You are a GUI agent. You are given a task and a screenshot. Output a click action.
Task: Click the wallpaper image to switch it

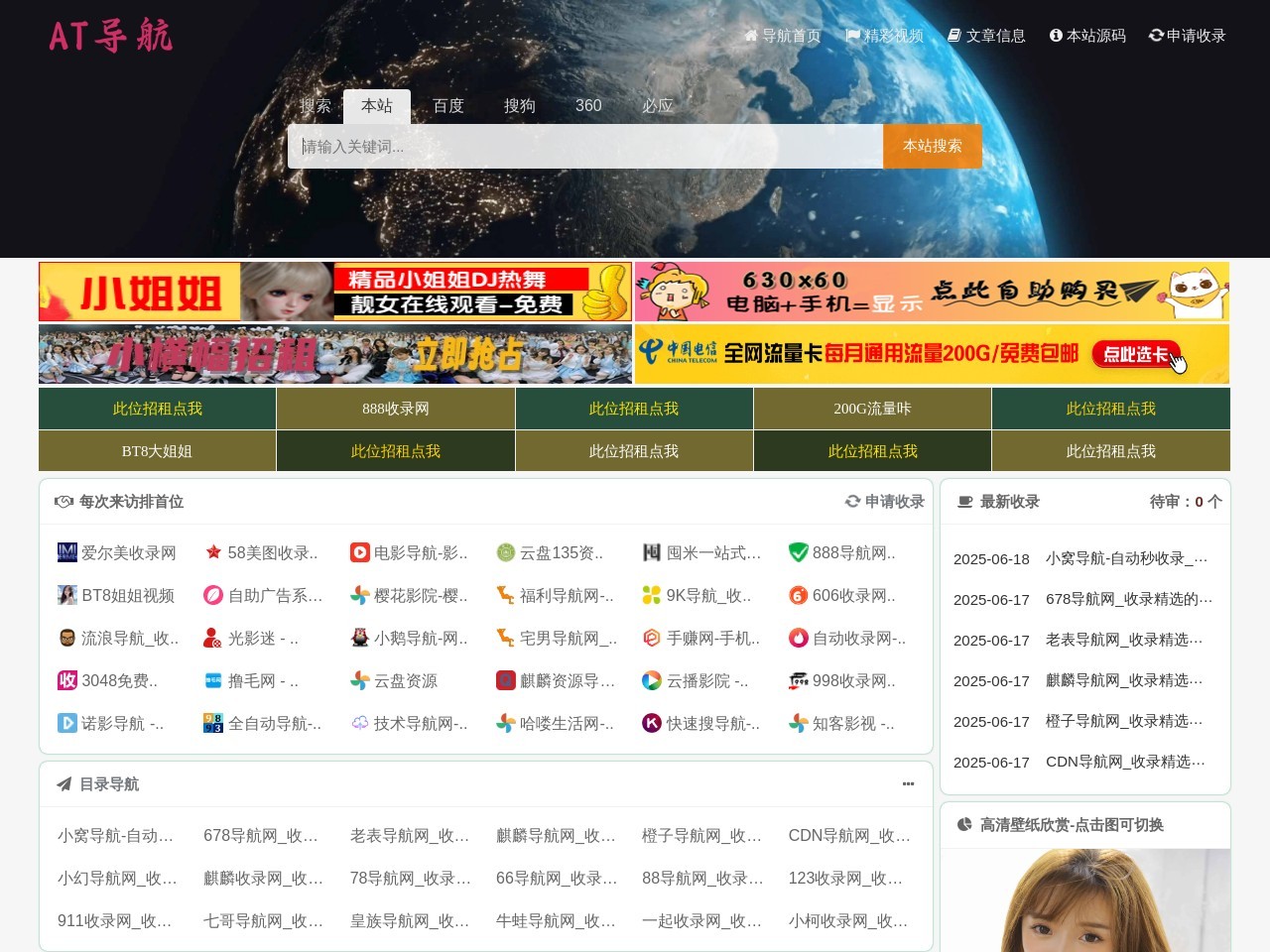1085,900
